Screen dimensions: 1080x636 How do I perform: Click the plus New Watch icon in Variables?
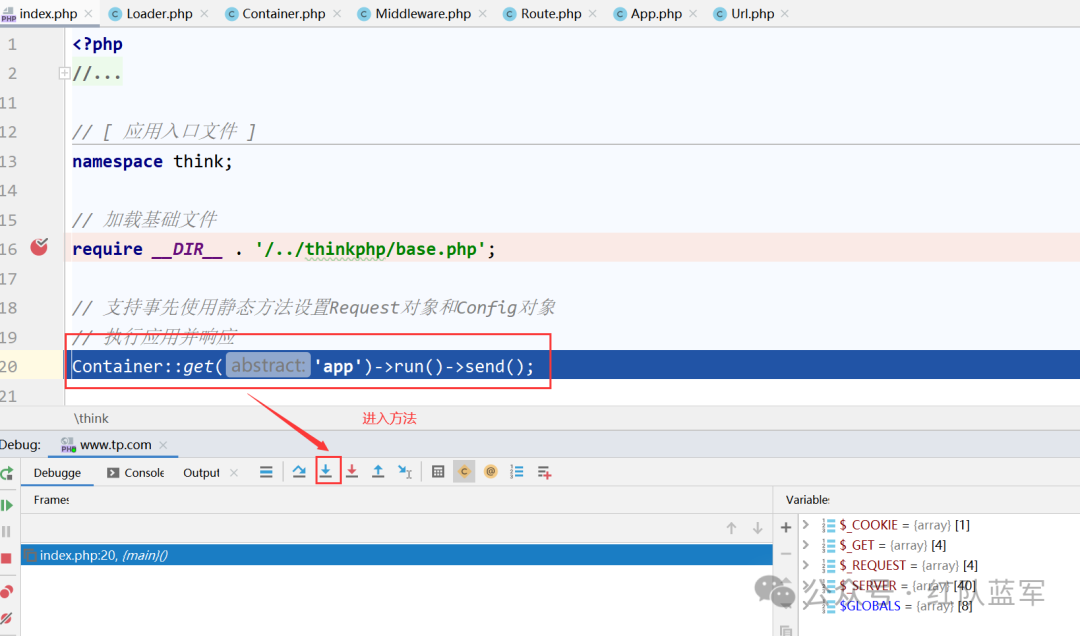(x=786, y=528)
